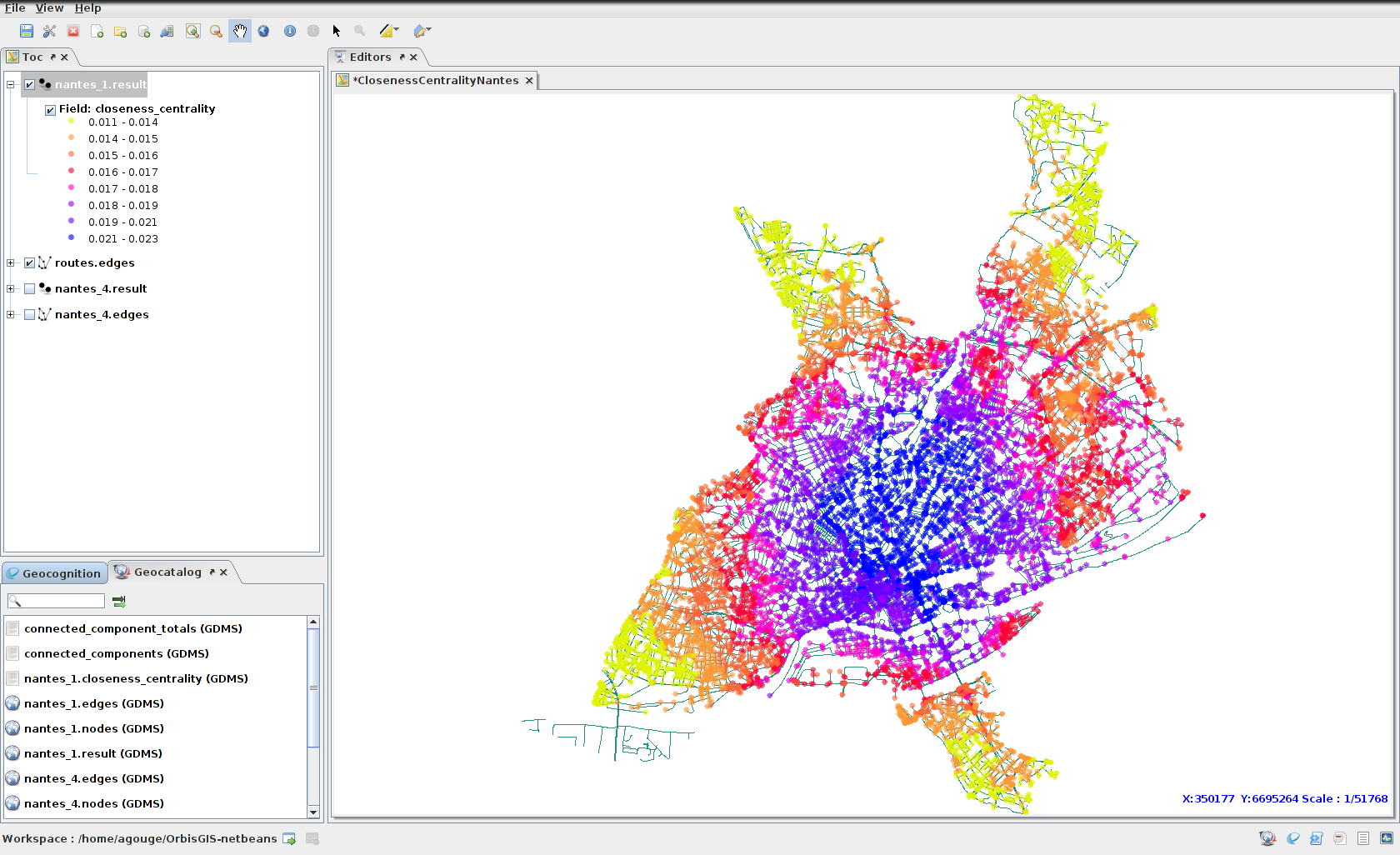Click the add database source icon
1400x855 pixels.
143,31
